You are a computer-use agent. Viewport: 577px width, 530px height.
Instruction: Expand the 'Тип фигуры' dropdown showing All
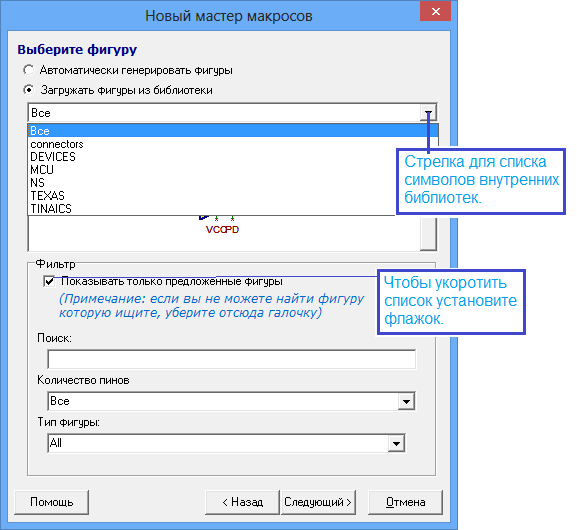396,443
